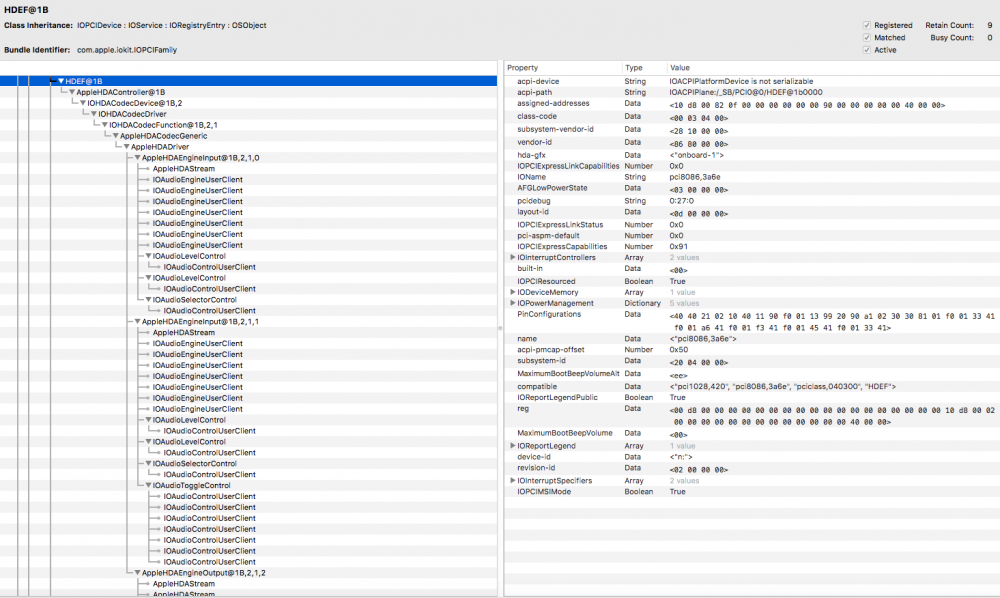Click the pci8086,3a6e IOName value

tap(695, 177)
